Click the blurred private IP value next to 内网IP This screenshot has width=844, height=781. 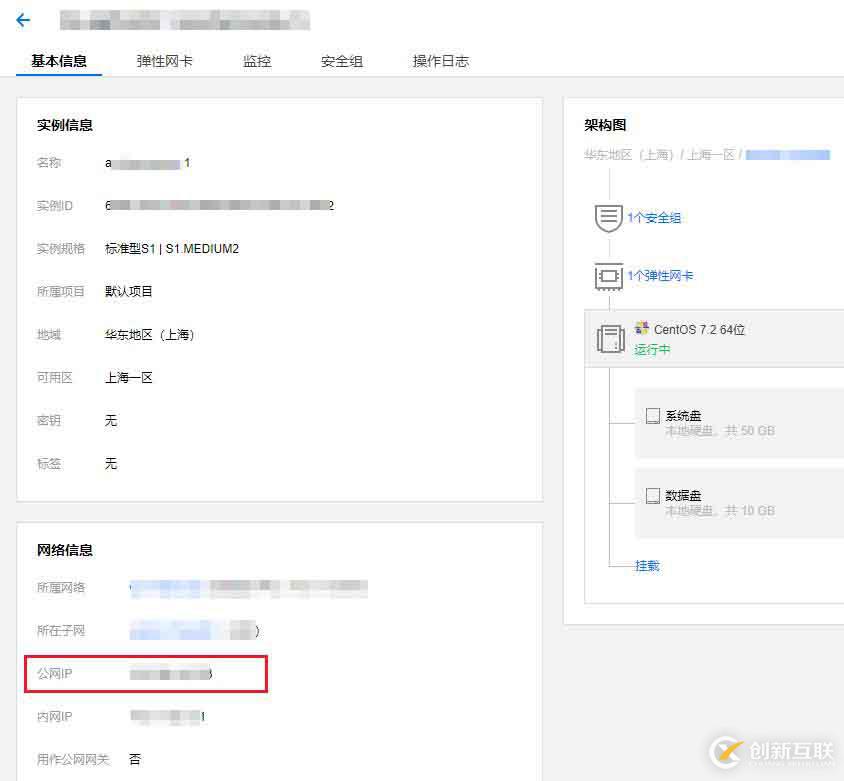point(167,716)
